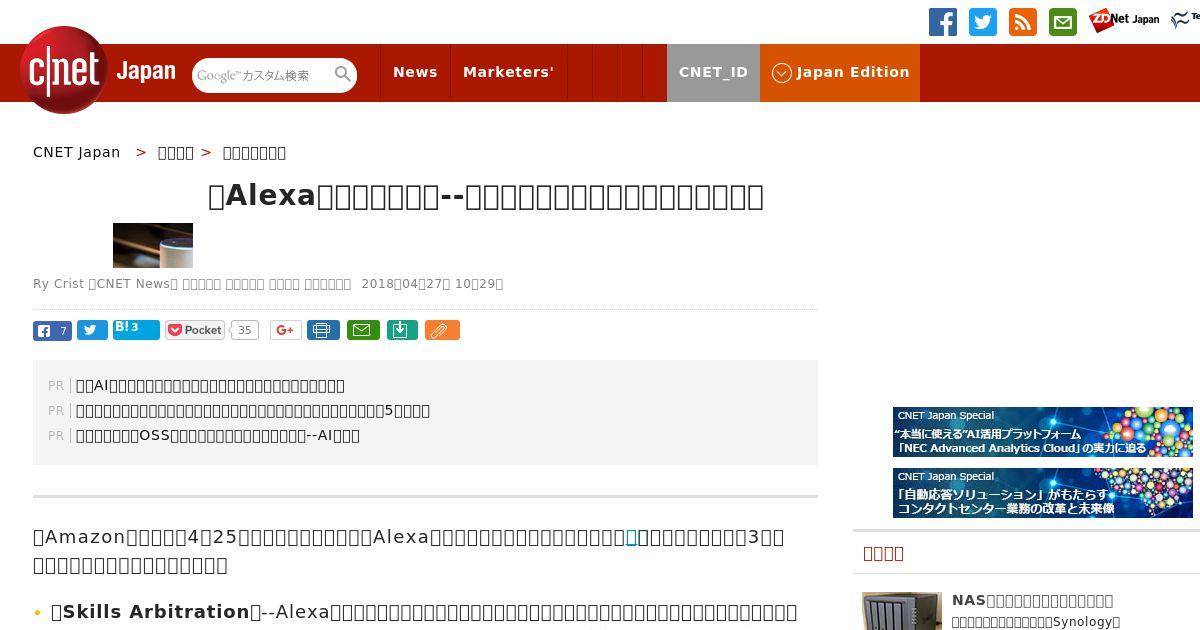The width and height of the screenshot is (1200, 630).
Task: Save article to Pocket
Action: click(x=195, y=330)
